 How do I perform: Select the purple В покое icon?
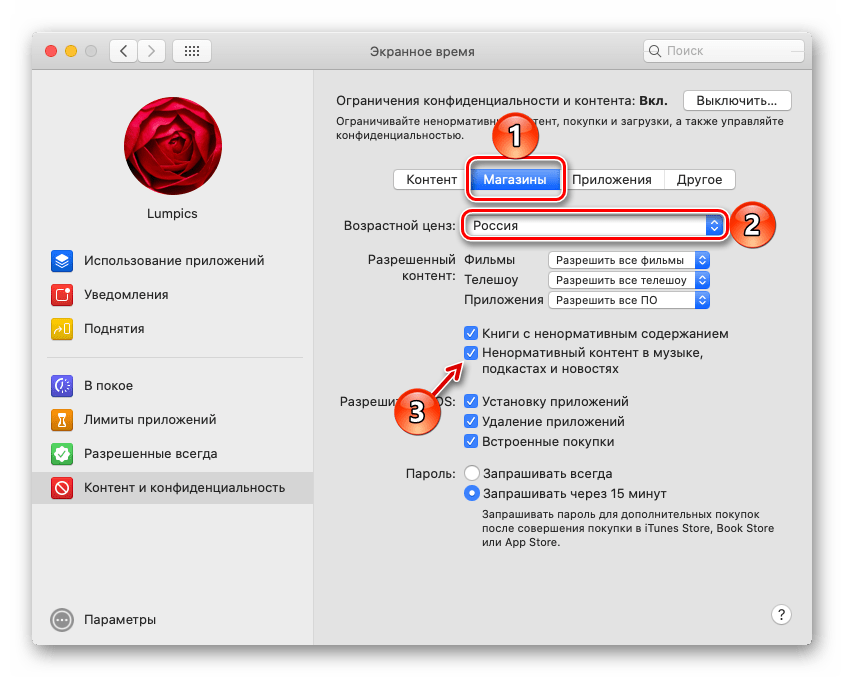62,386
